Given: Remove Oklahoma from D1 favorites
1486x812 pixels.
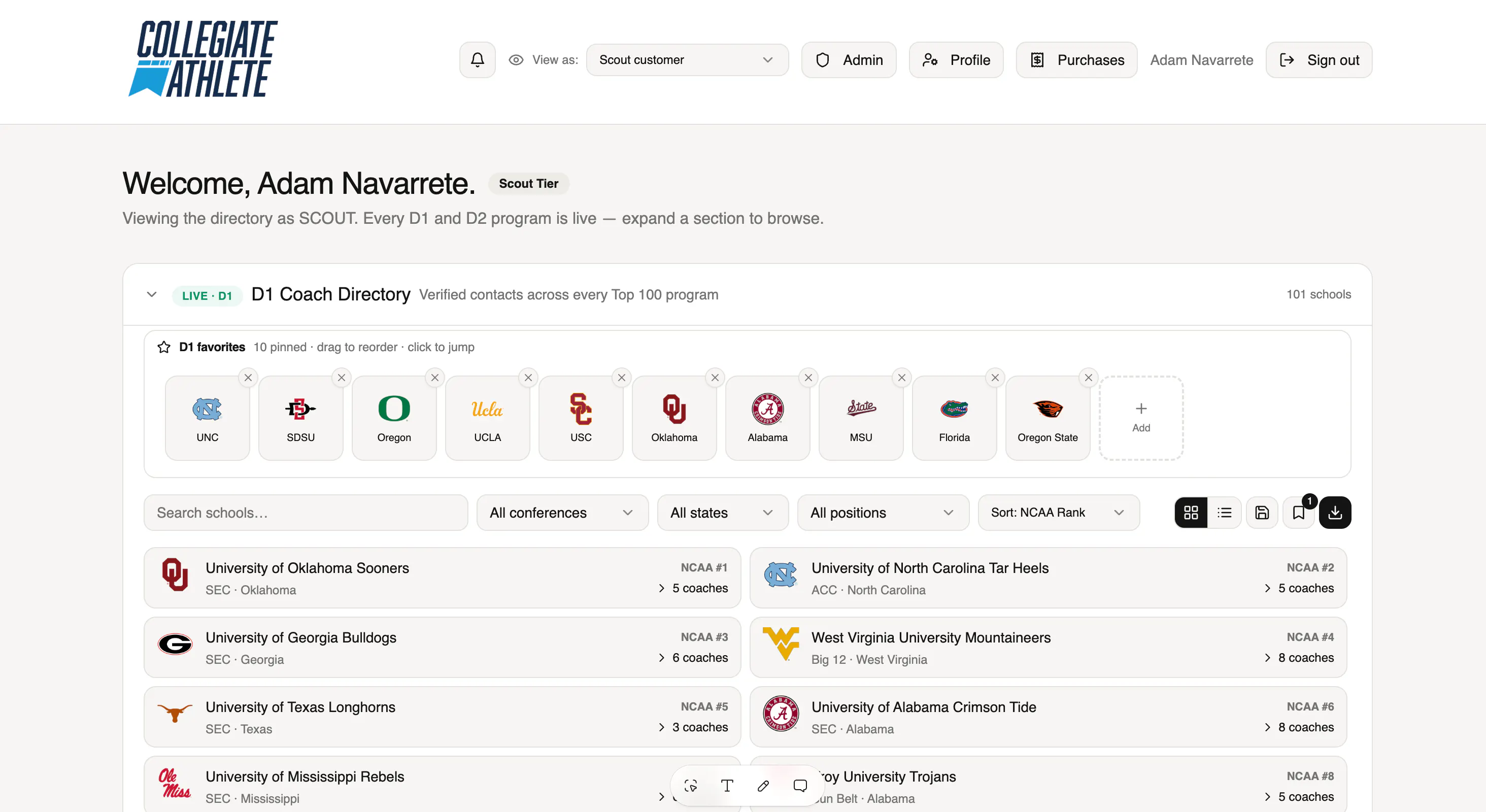Looking at the screenshot, I should point(715,378).
